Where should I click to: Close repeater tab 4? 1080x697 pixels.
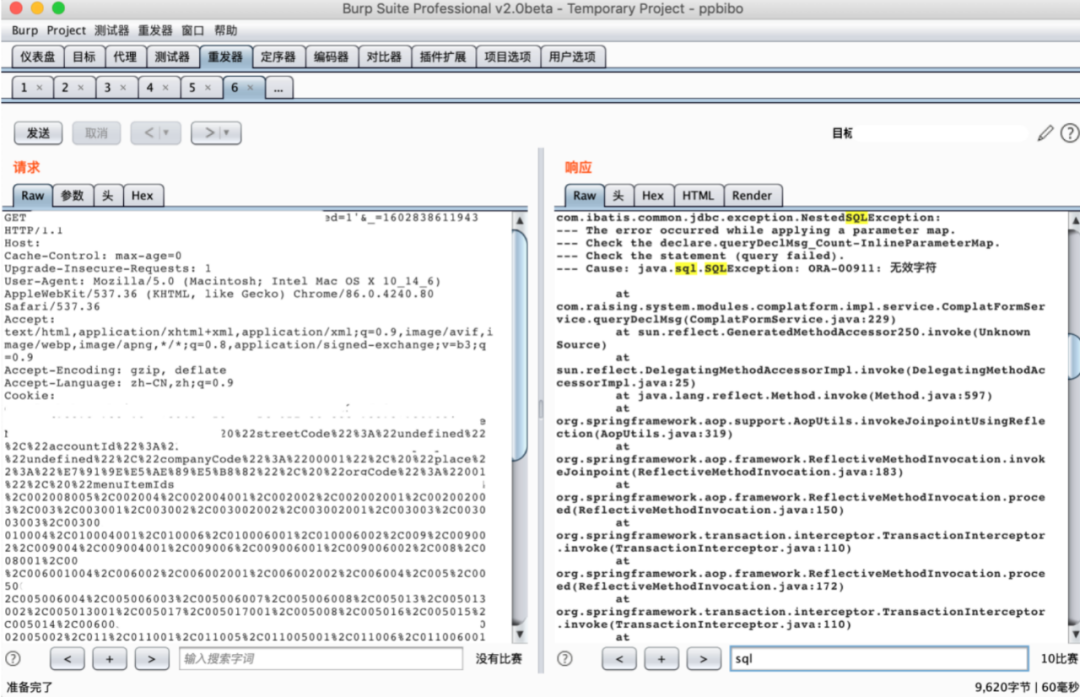(x=165, y=87)
